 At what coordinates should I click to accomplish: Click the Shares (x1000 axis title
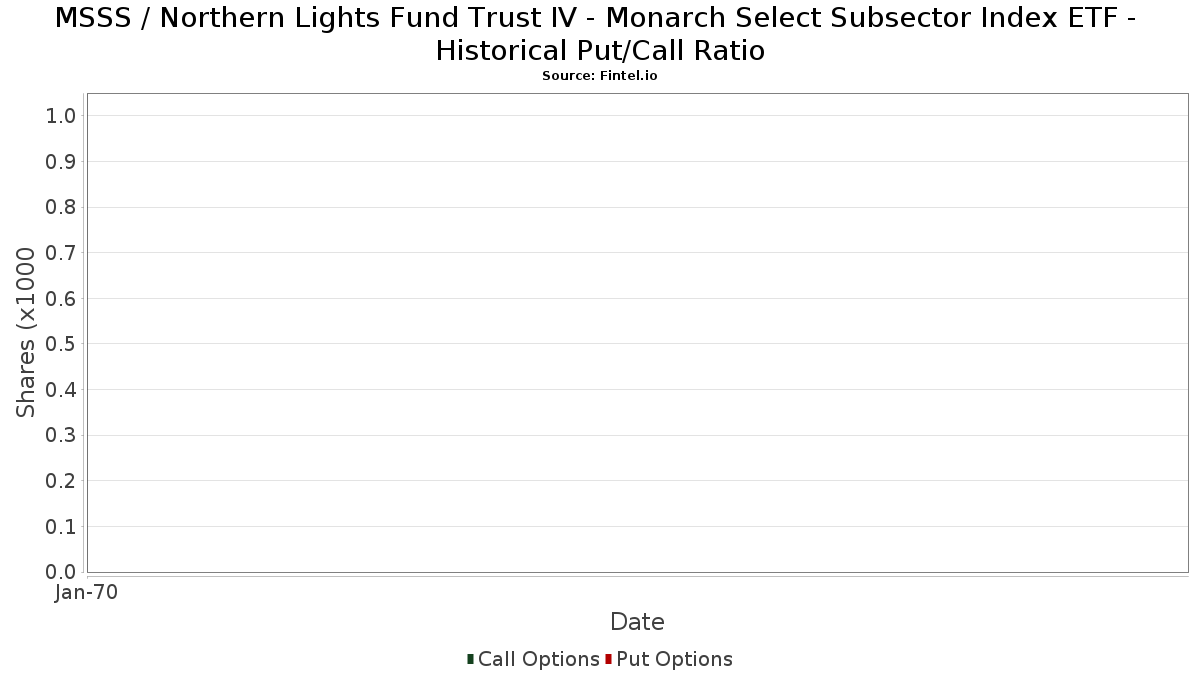[x=27, y=333]
